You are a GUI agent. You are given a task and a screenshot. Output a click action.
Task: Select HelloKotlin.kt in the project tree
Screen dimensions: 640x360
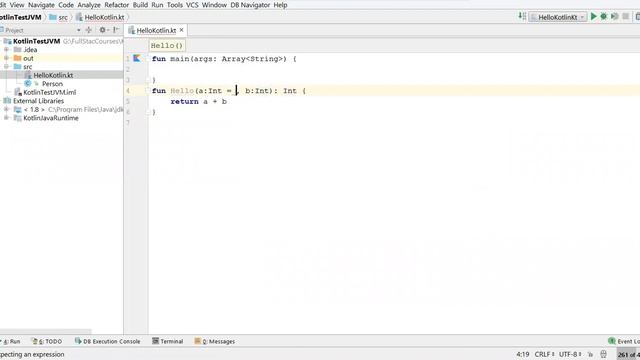(x=53, y=75)
